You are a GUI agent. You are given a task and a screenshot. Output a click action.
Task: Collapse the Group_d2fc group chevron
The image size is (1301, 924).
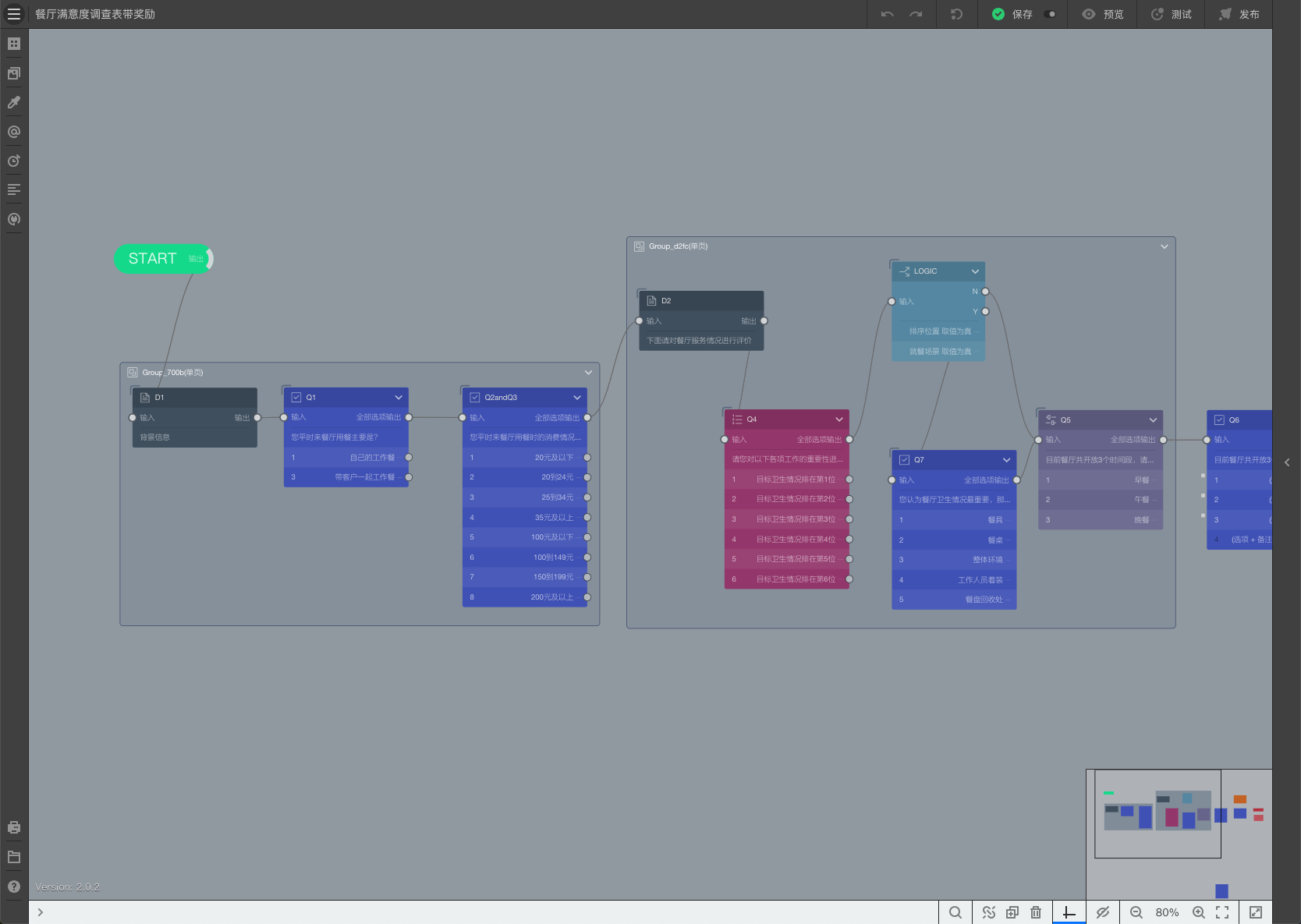[x=1165, y=246]
